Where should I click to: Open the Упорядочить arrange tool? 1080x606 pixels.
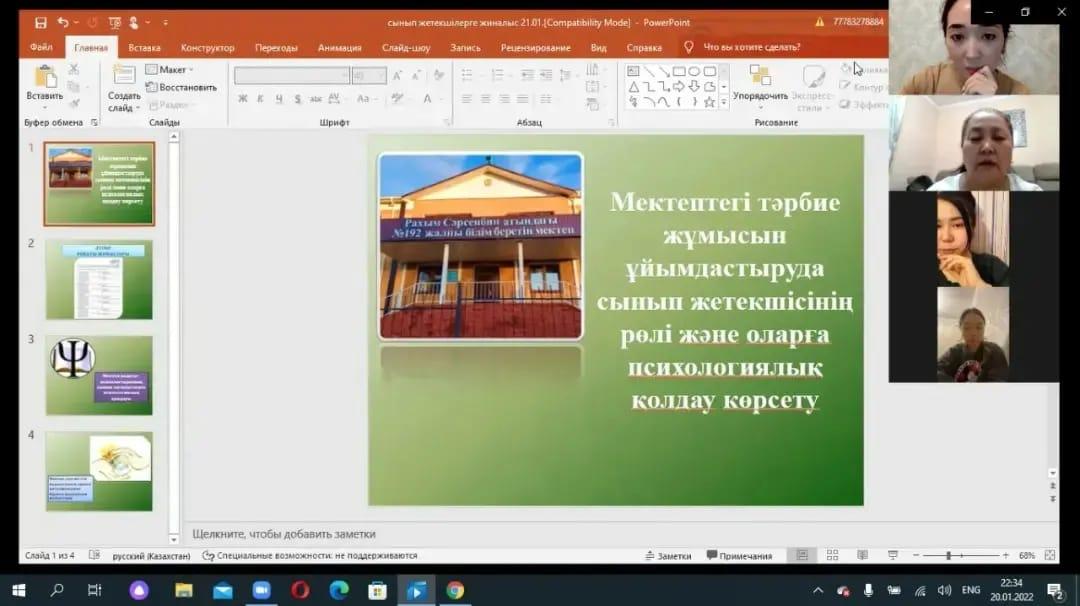760,84
